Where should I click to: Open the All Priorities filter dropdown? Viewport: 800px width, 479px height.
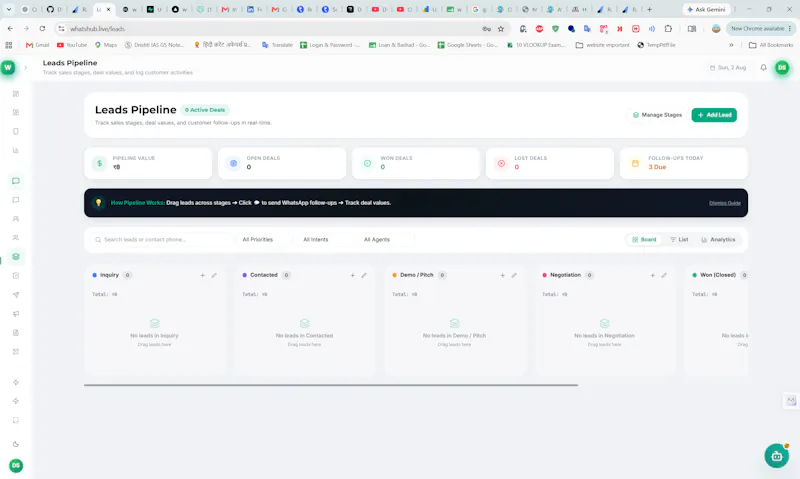click(x=263, y=239)
